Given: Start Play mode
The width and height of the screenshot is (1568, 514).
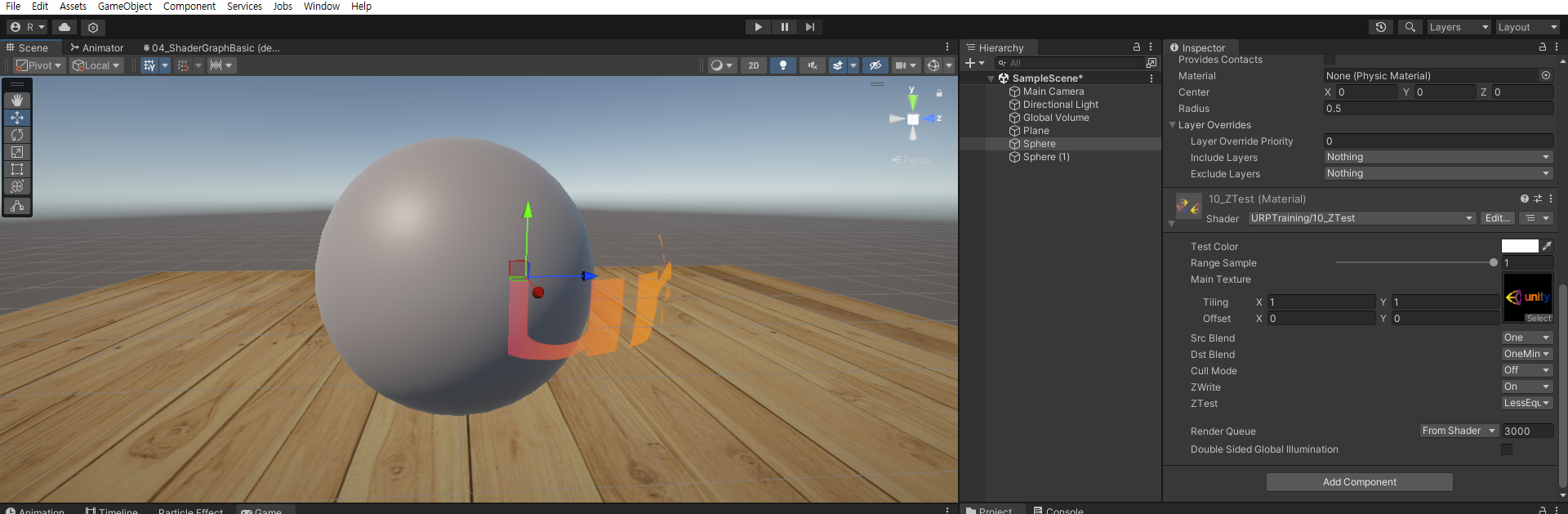Looking at the screenshot, I should click(759, 27).
